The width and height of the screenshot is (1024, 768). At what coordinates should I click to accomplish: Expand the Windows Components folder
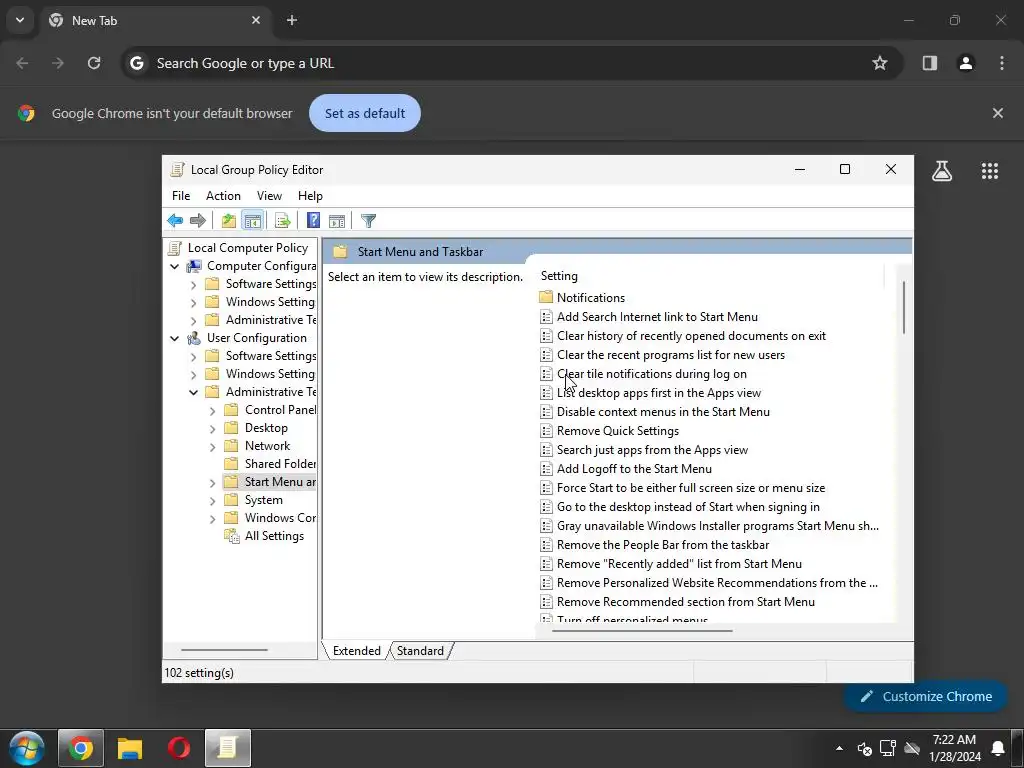point(212,519)
